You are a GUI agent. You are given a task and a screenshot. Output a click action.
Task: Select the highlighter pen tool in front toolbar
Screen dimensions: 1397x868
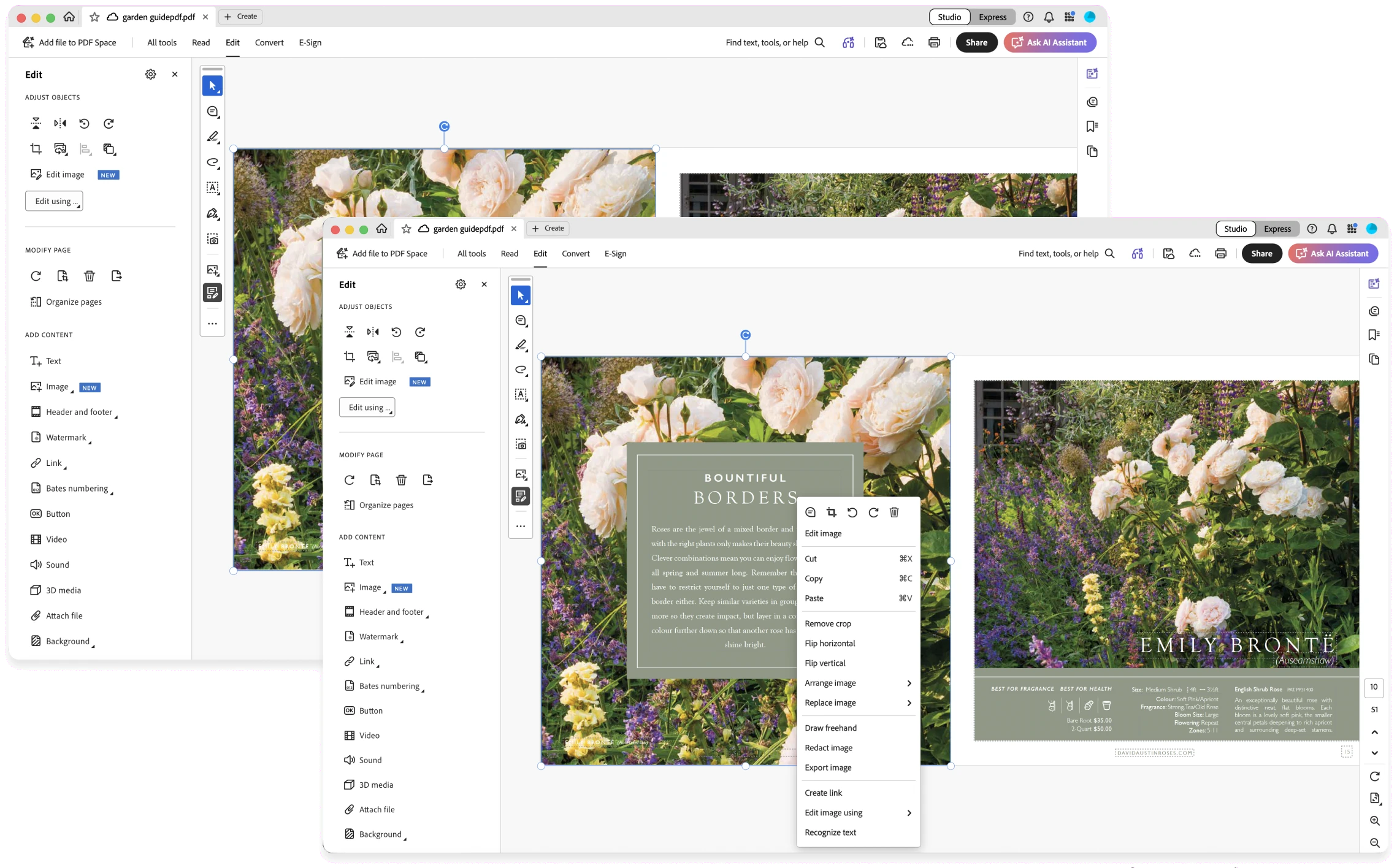tap(521, 345)
